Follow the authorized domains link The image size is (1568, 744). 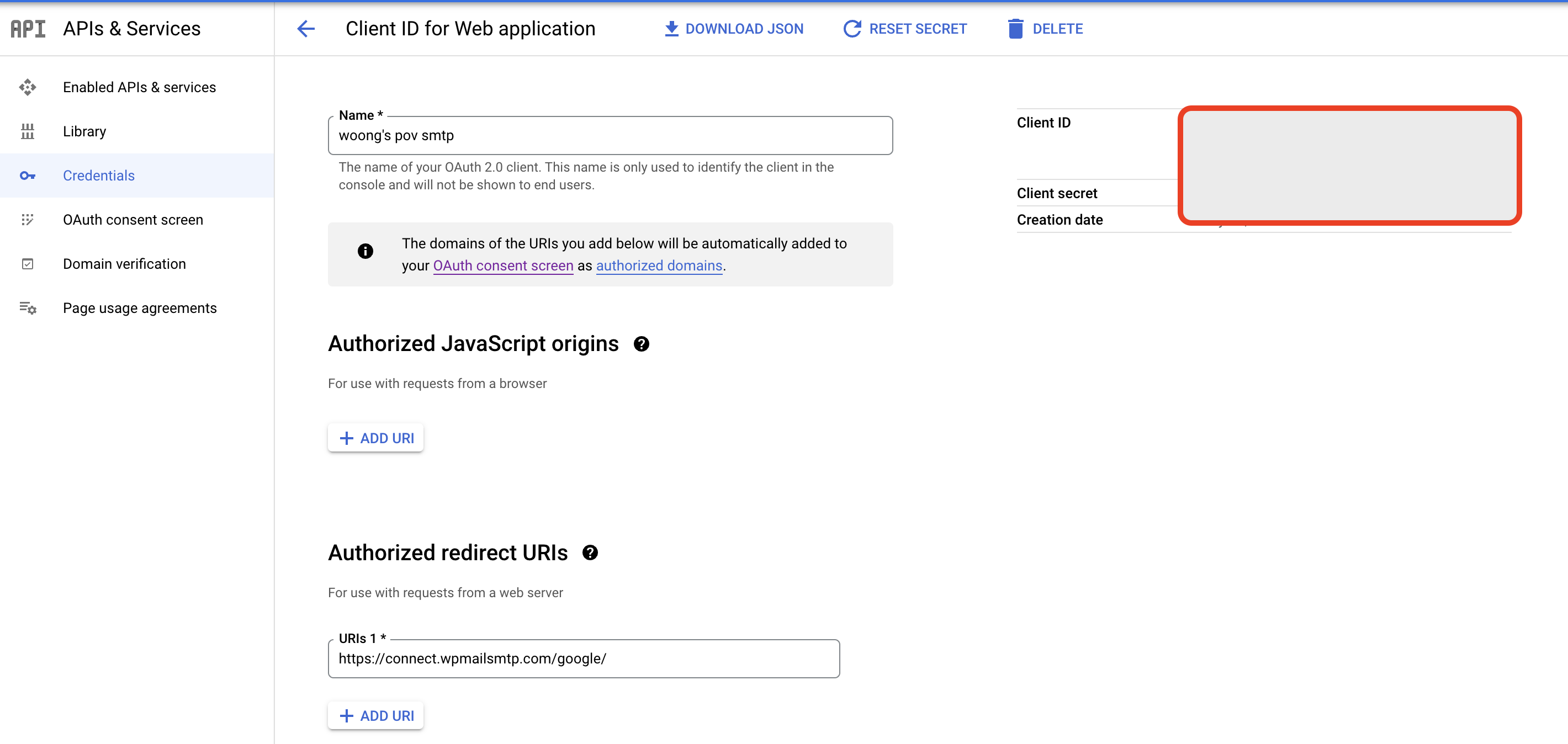[659, 266]
